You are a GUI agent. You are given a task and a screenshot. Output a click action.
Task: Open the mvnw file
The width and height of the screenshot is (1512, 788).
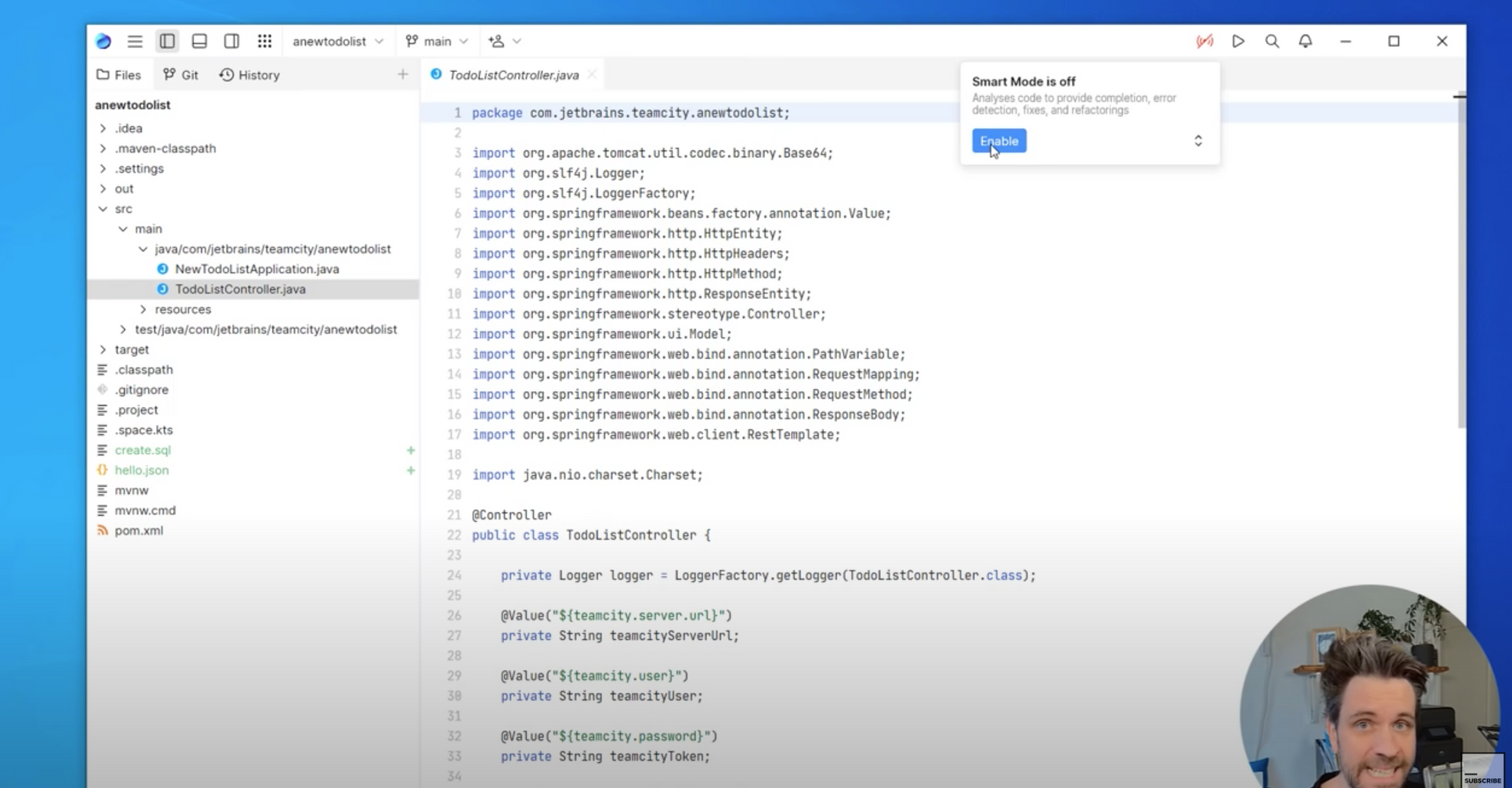coord(132,490)
